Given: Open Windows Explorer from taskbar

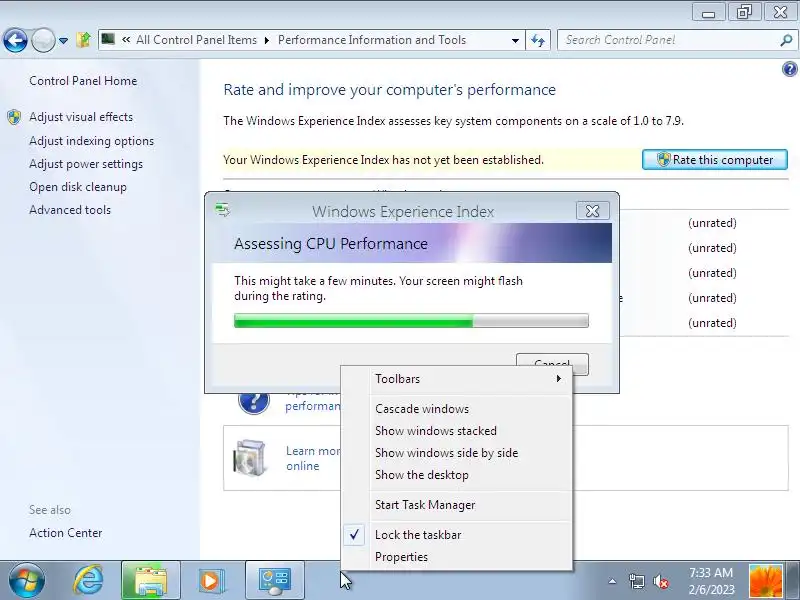Looking at the screenshot, I should coord(151,581).
